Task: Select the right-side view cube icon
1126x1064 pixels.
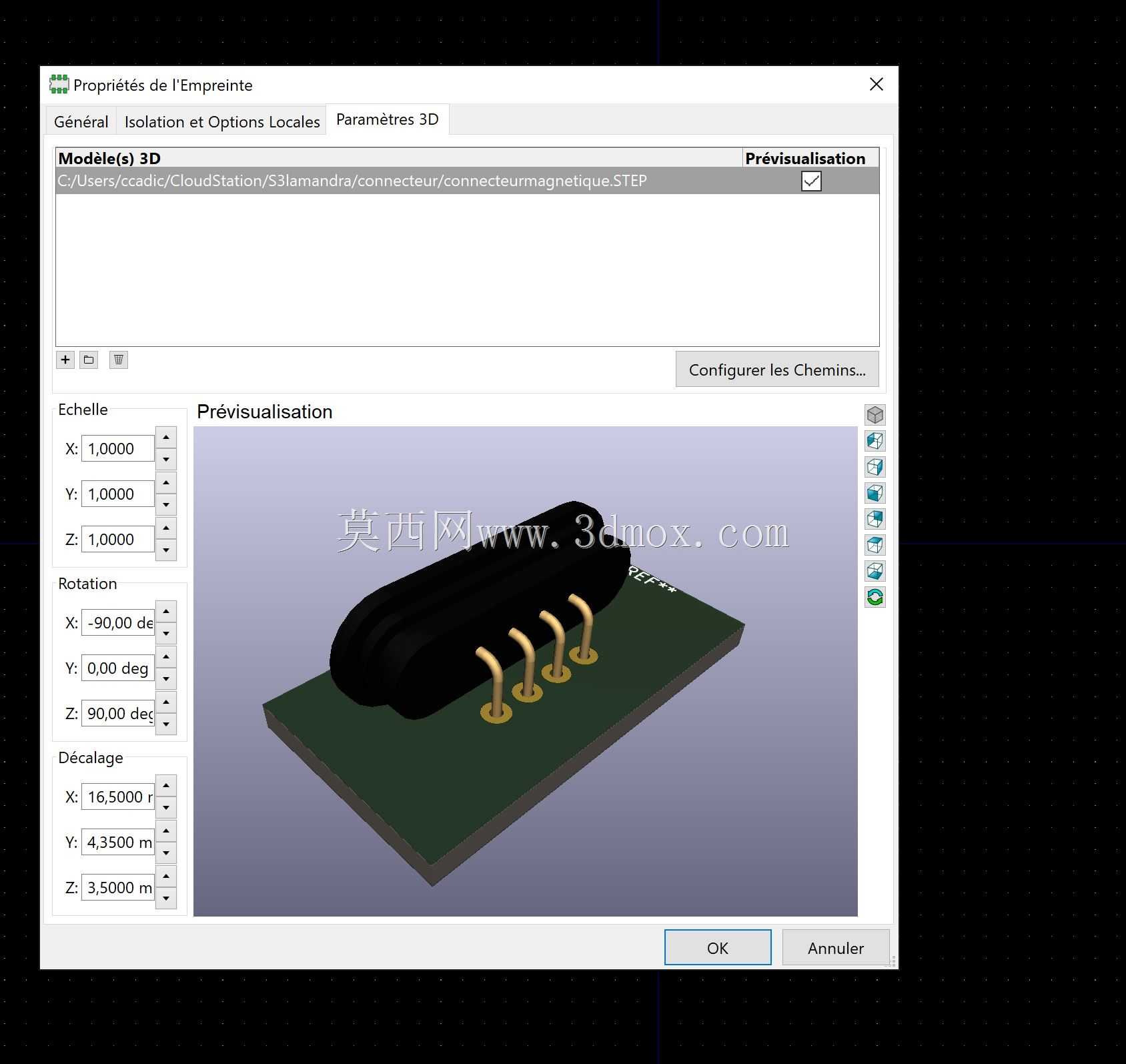Action: pos(875,467)
